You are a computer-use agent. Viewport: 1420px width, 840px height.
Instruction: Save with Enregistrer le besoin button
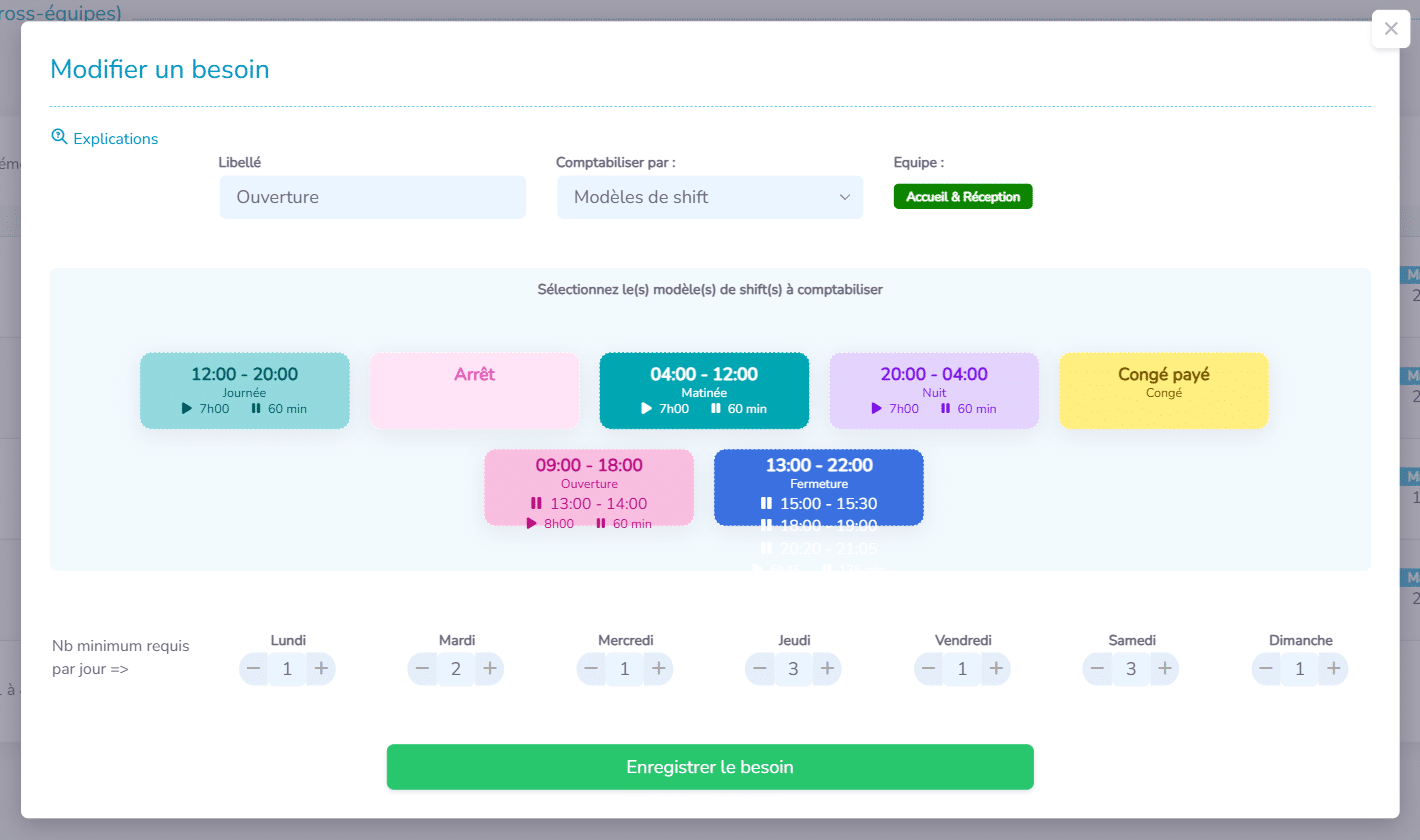click(x=710, y=767)
